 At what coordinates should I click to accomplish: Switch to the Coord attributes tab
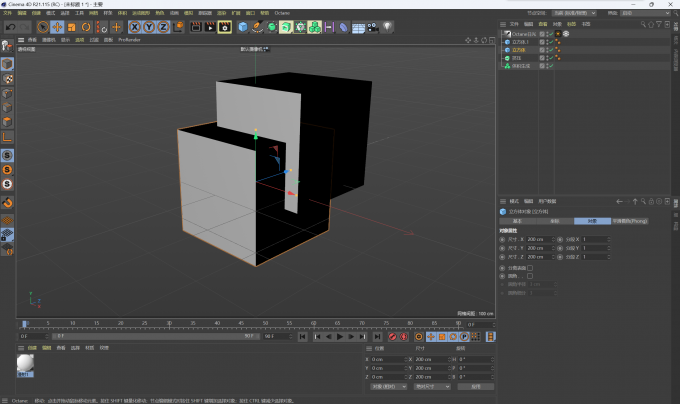pyautogui.click(x=555, y=221)
